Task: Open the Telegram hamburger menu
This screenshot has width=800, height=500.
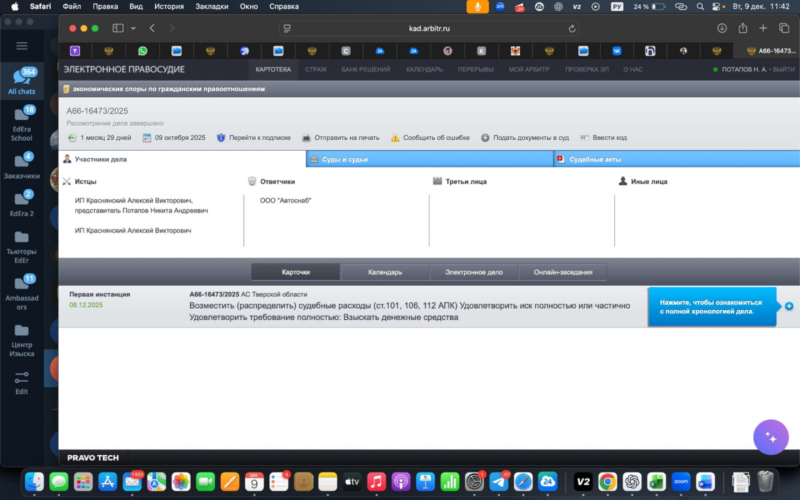Action: click(x=21, y=46)
